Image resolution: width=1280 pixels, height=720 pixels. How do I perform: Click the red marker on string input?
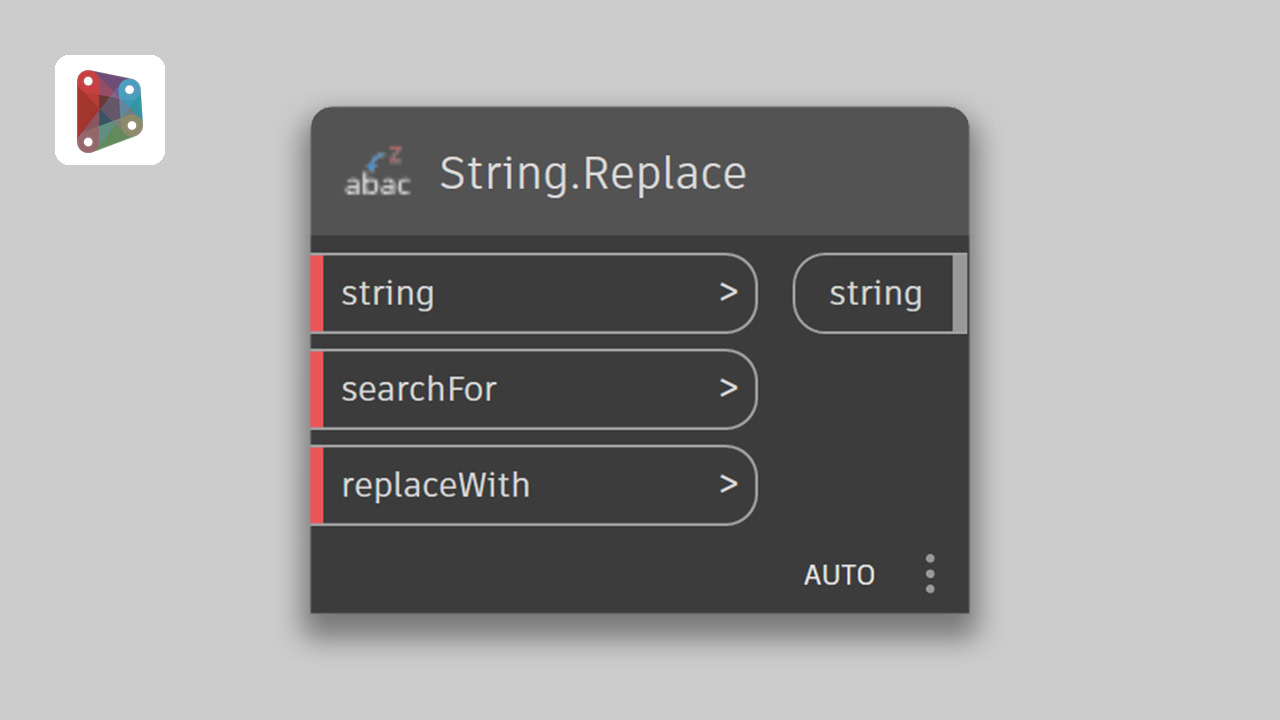[x=317, y=293]
